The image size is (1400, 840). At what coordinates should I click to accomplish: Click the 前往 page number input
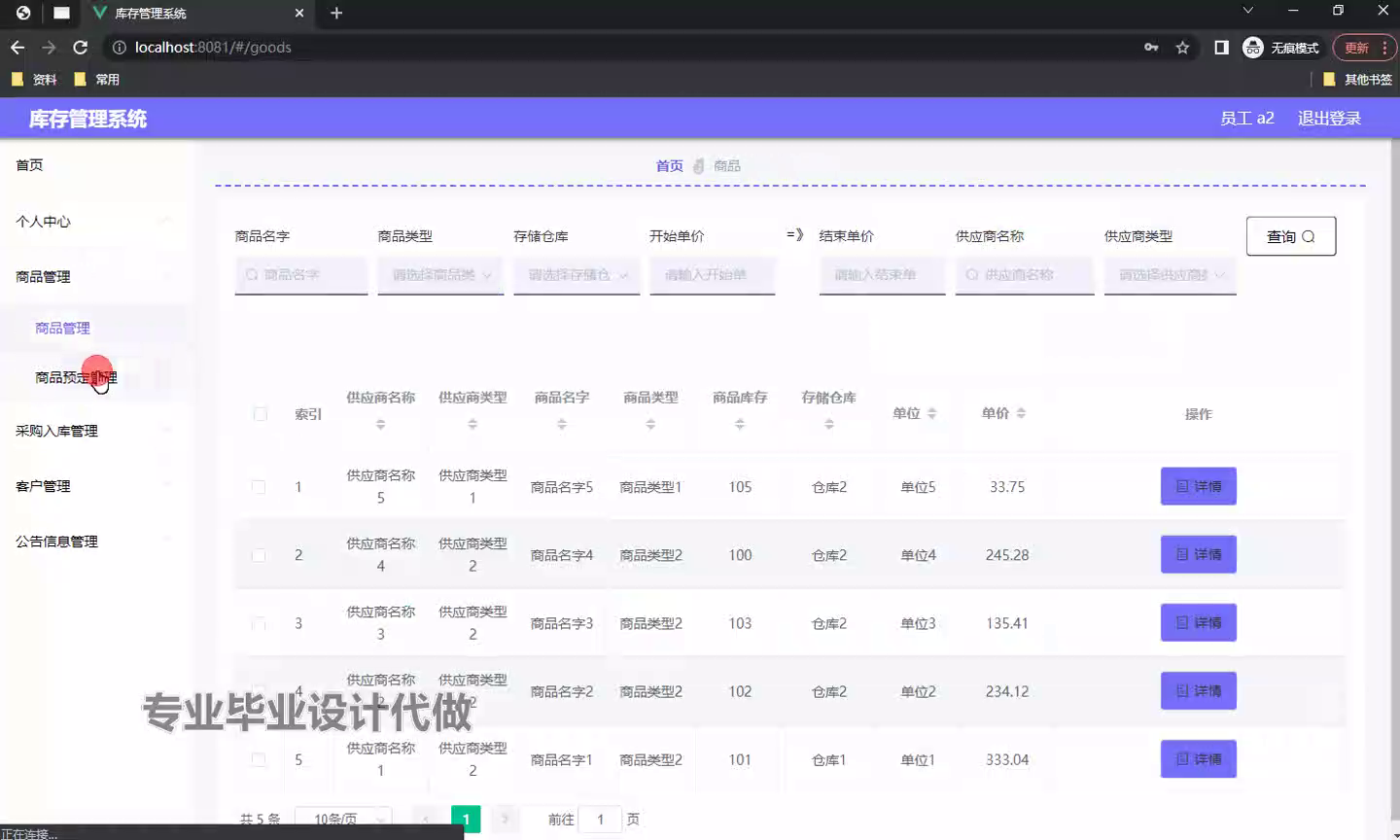tap(601, 820)
